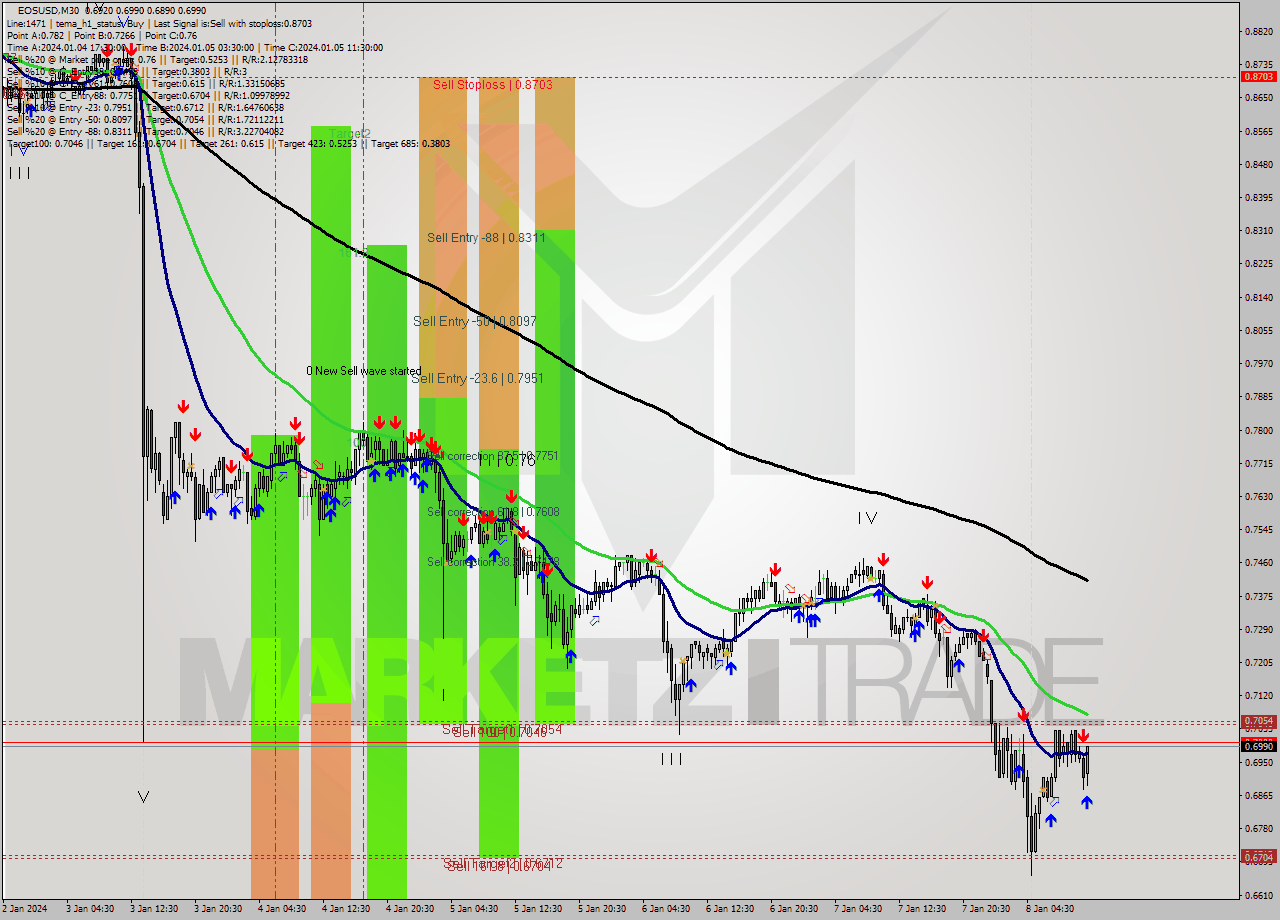
Task: Click the blue buy arrow near 7 Jan 20:30
Action: 959,665
